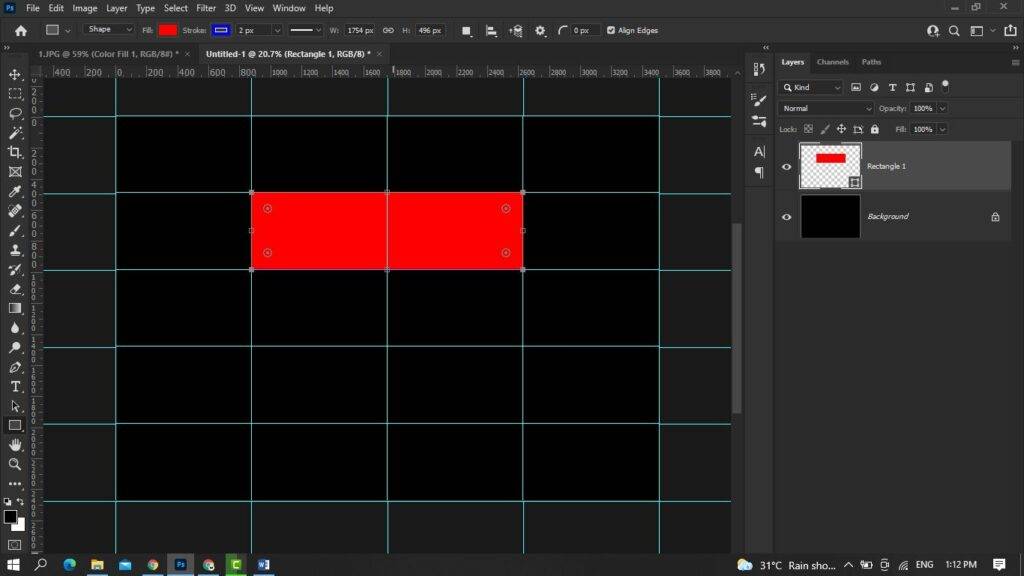The image size is (1024, 576).
Task: Select the Move tool
Action: tap(15, 74)
